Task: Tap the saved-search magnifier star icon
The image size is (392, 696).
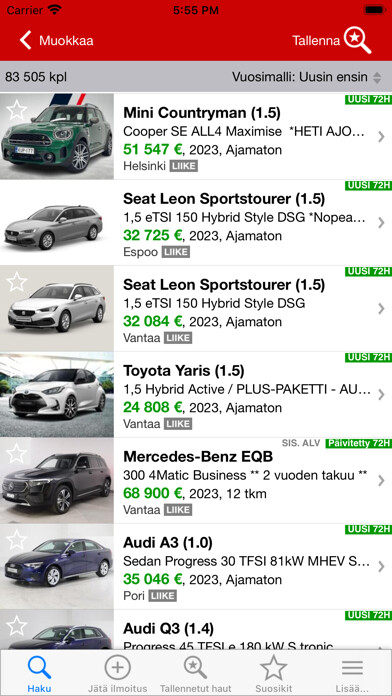Action: [x=358, y=40]
